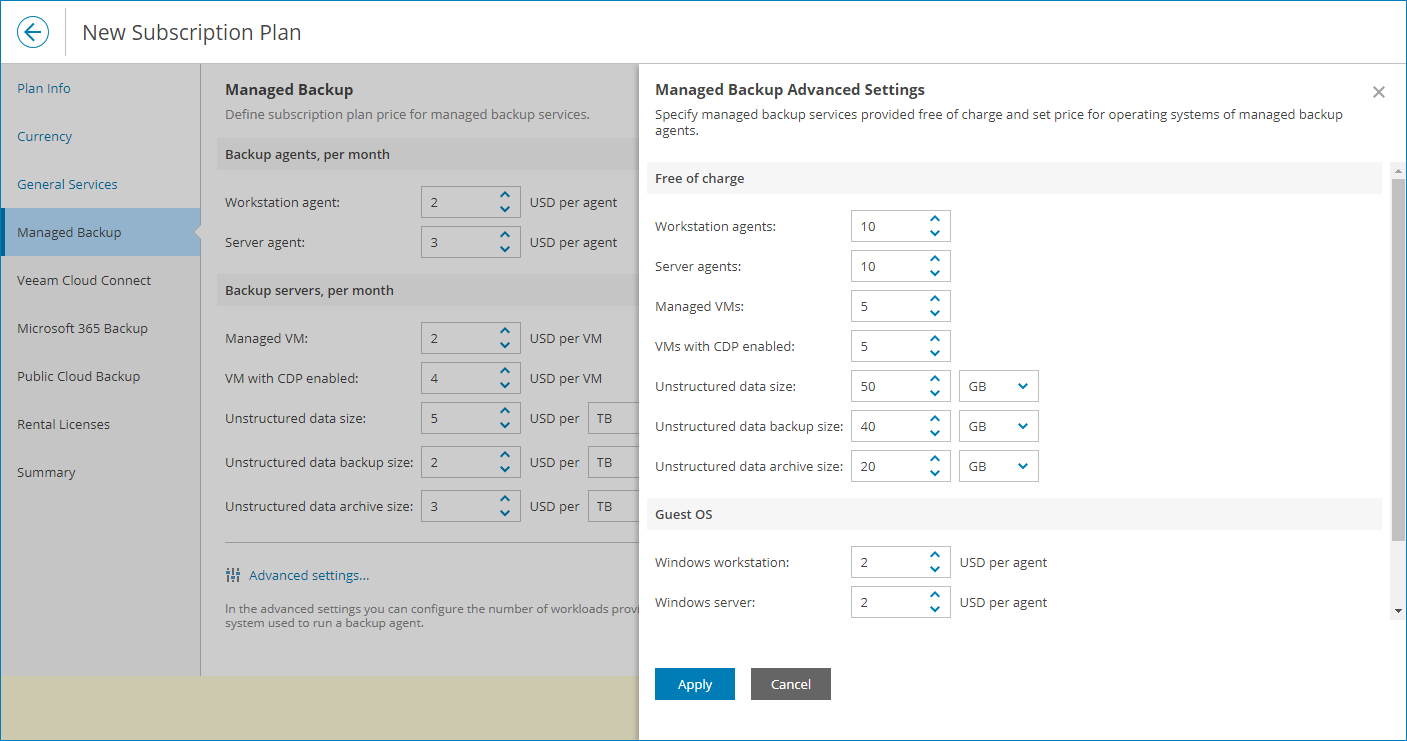
Task: Click the advanced settings panel scrollbar
Action: 1398,350
